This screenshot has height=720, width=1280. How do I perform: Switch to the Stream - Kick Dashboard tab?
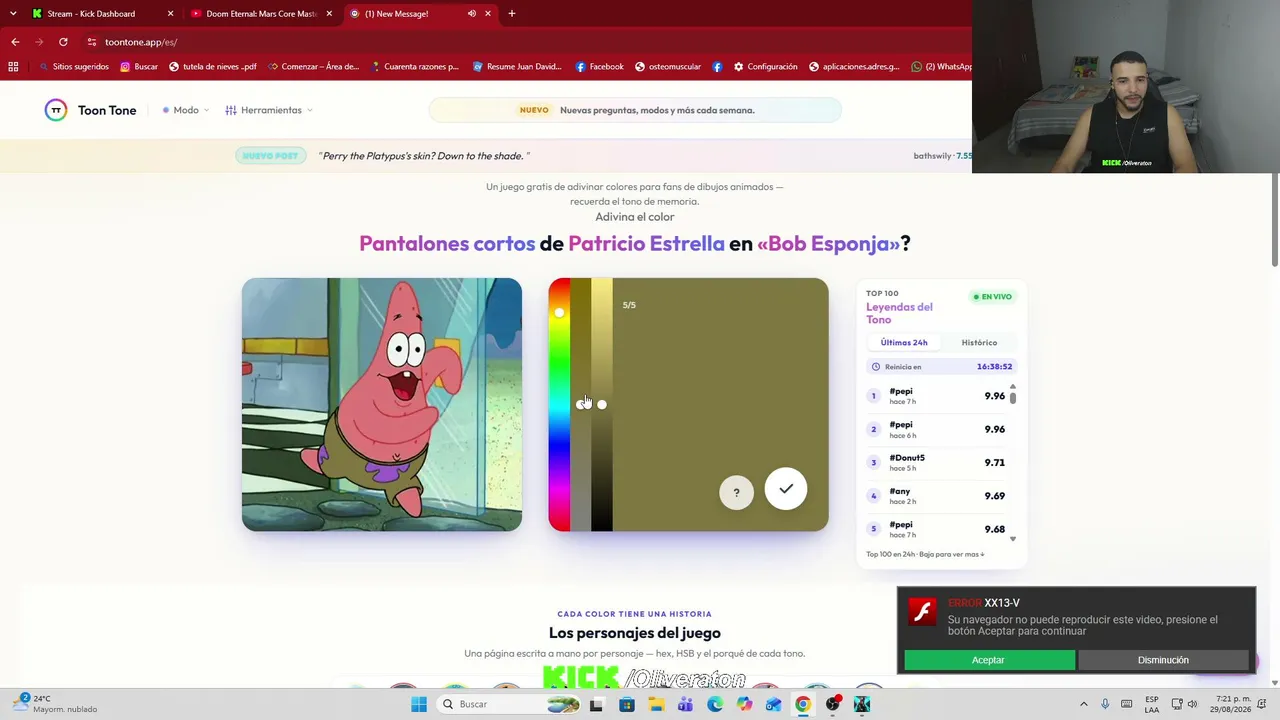(x=101, y=14)
